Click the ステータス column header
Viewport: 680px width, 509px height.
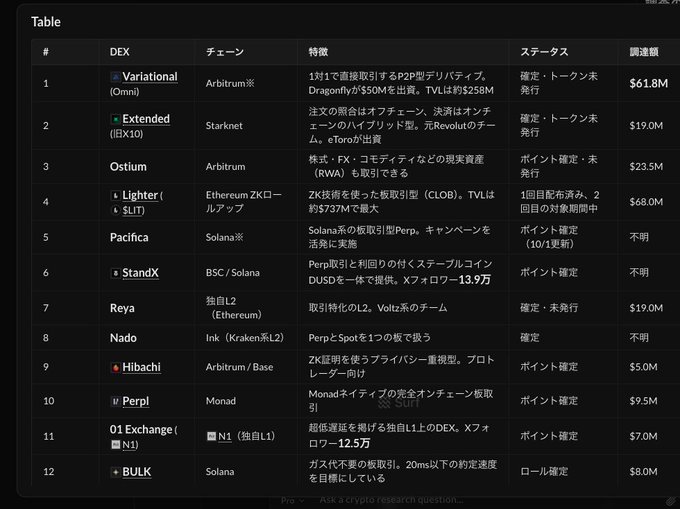544,52
